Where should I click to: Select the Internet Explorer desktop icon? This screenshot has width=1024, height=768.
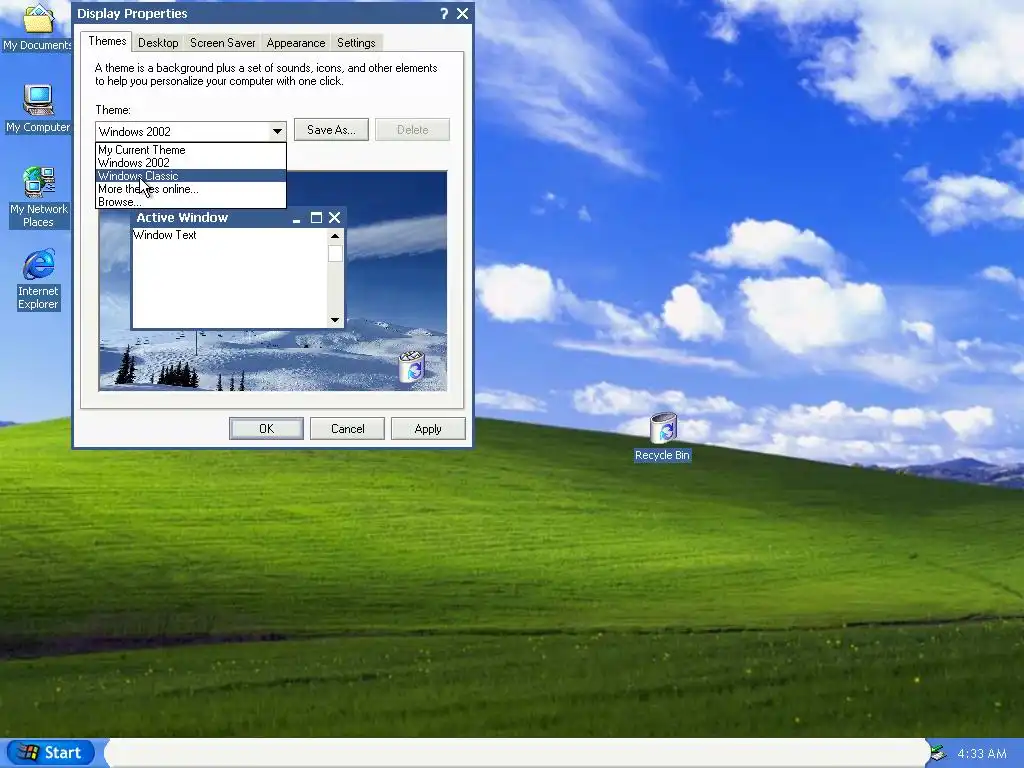pyautogui.click(x=38, y=280)
